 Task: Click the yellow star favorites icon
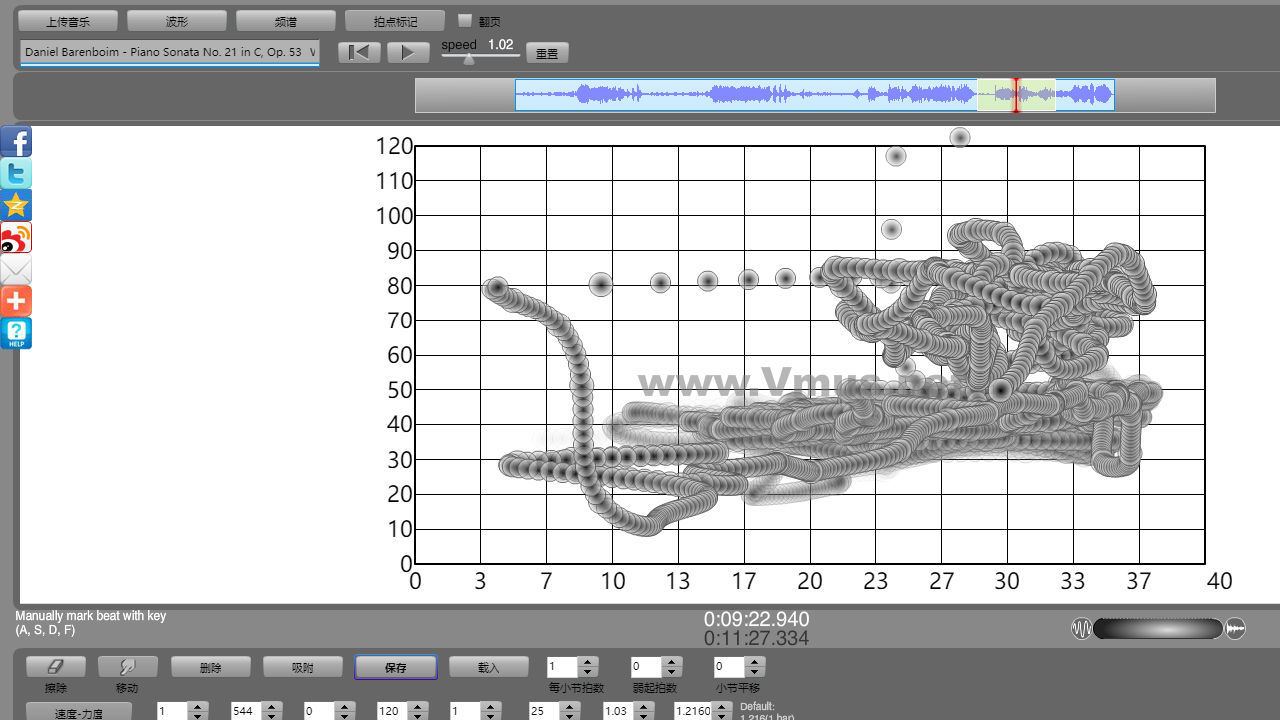tap(16, 206)
